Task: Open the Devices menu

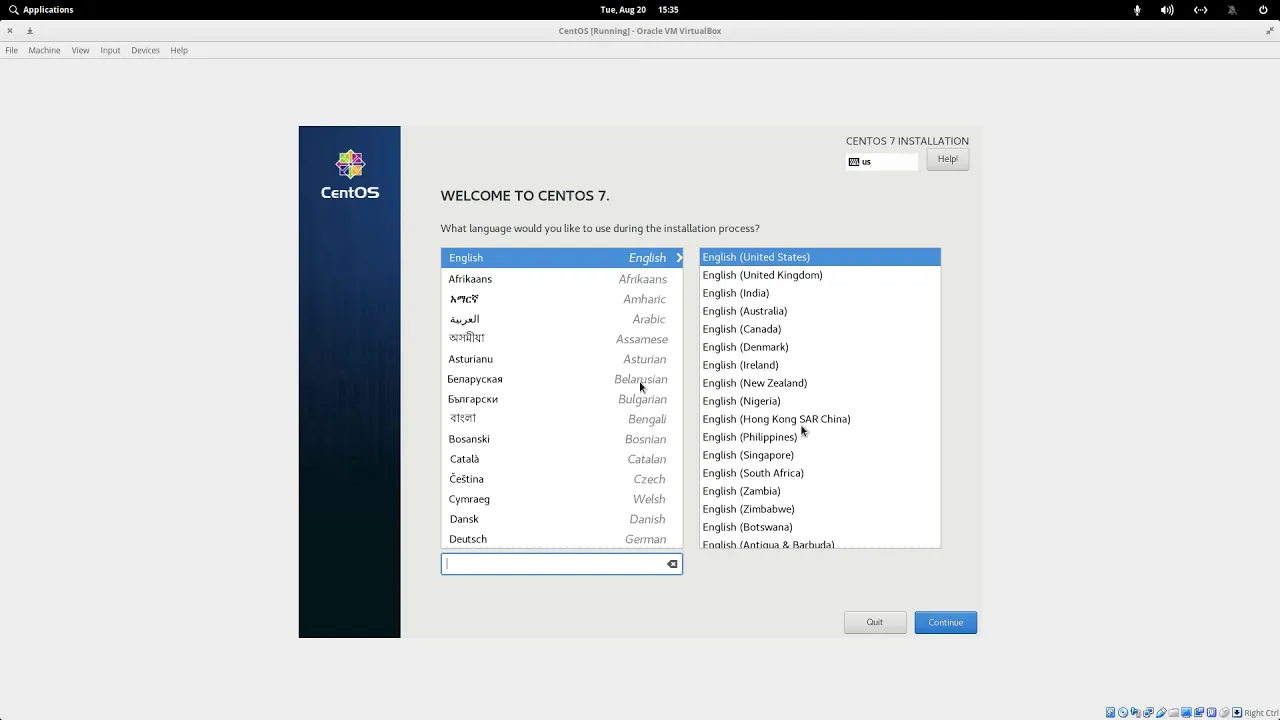Action: click(145, 50)
